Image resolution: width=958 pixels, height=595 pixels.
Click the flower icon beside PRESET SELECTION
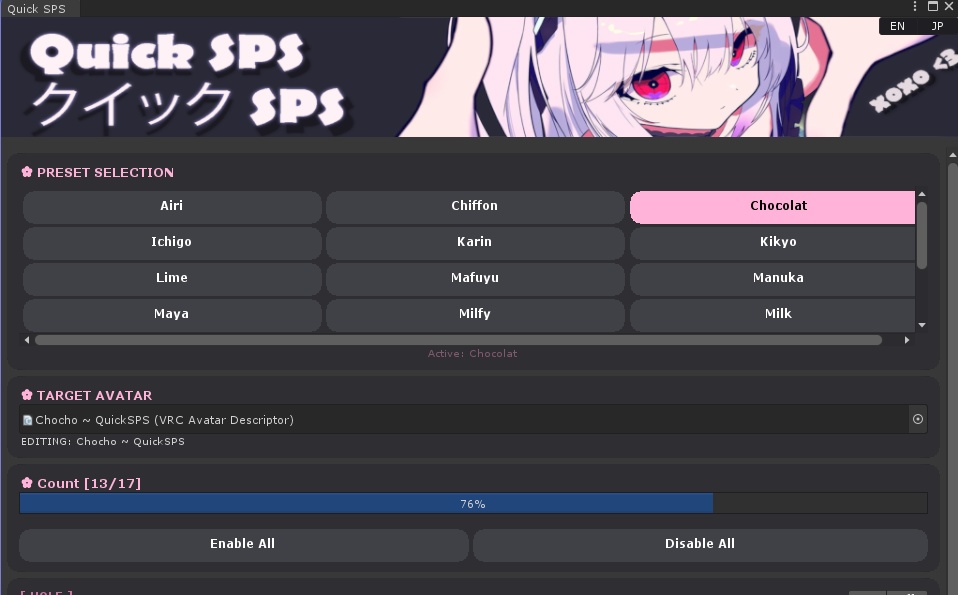coord(25,171)
